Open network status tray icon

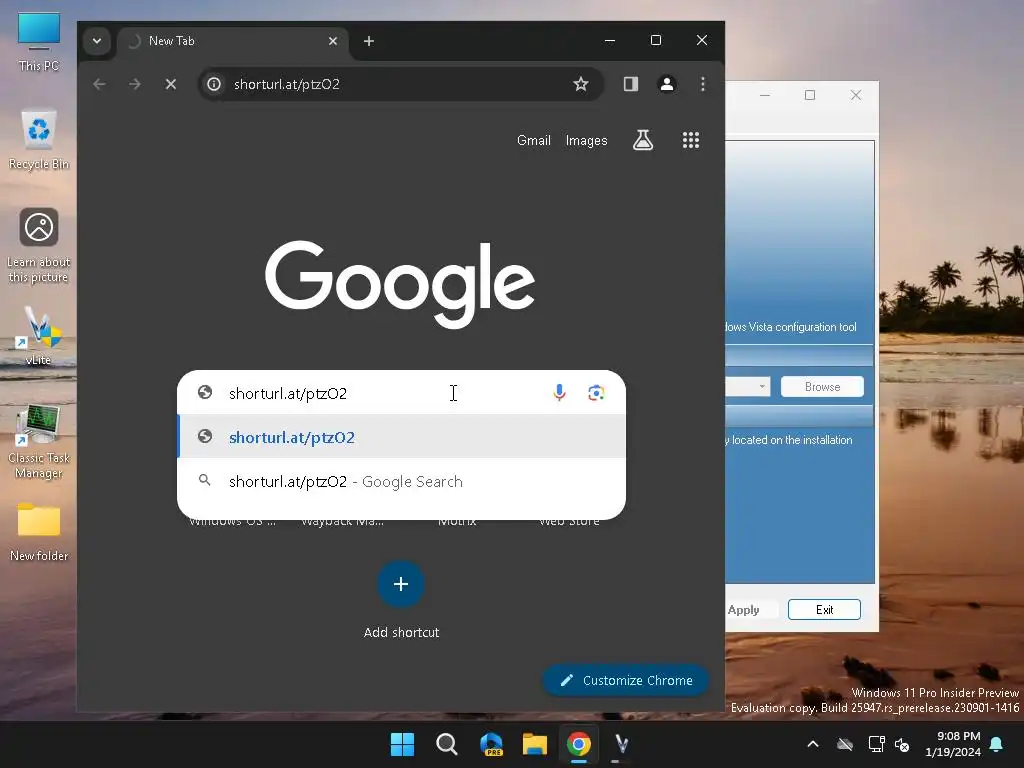(876, 744)
